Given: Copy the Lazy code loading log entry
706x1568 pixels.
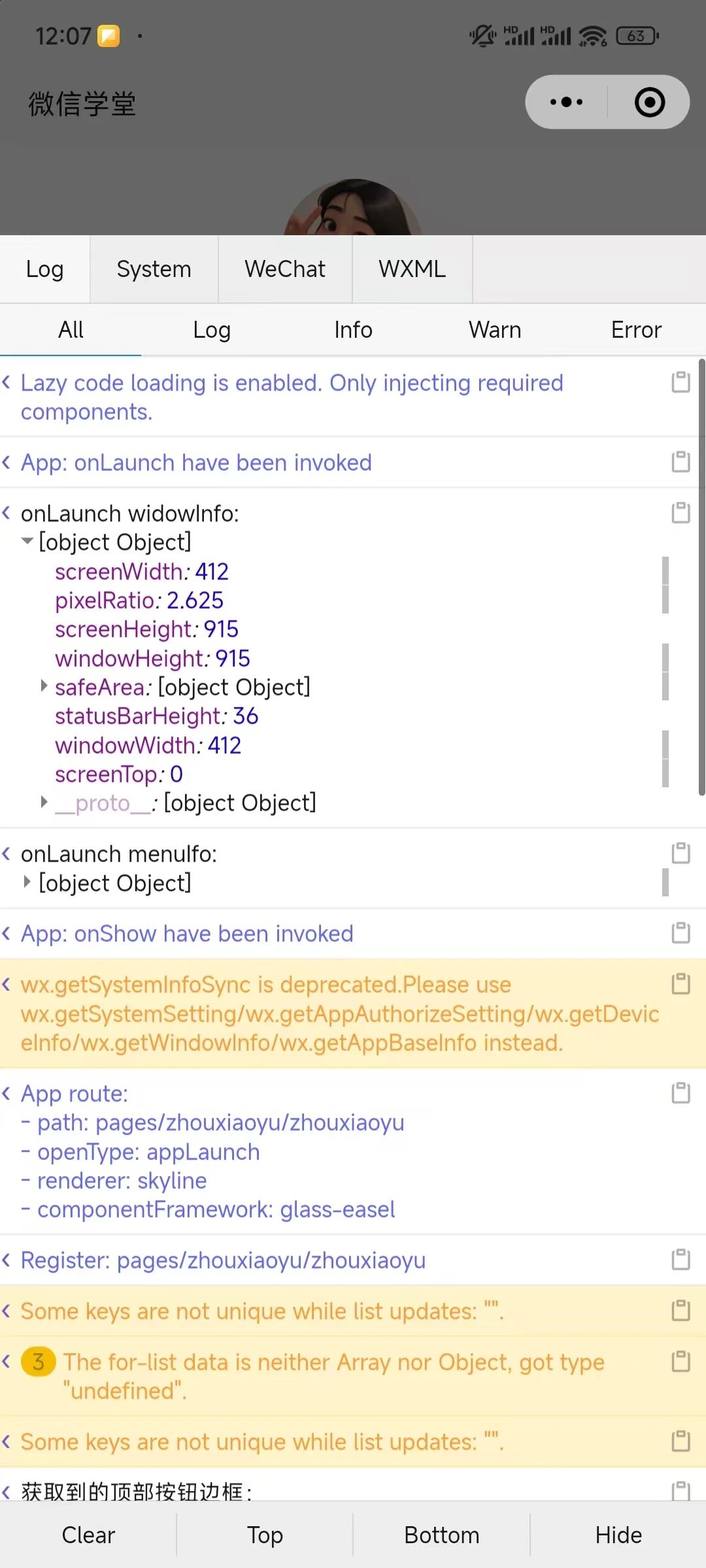Looking at the screenshot, I should pyautogui.click(x=681, y=382).
